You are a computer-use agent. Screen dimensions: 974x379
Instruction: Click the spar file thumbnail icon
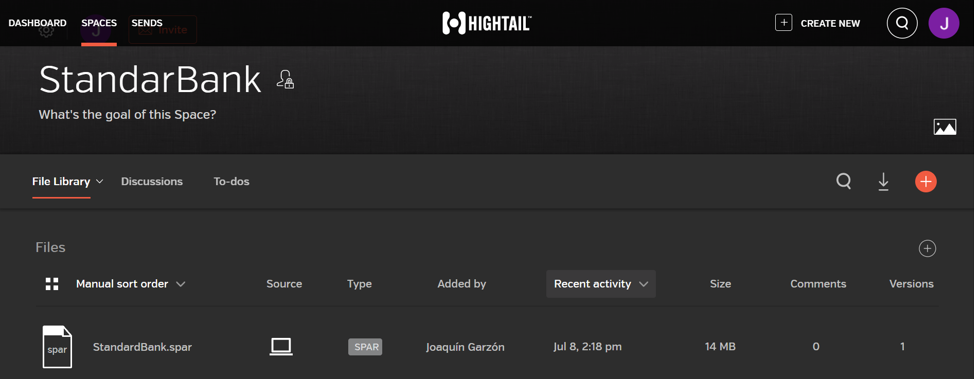pyautogui.click(x=57, y=347)
